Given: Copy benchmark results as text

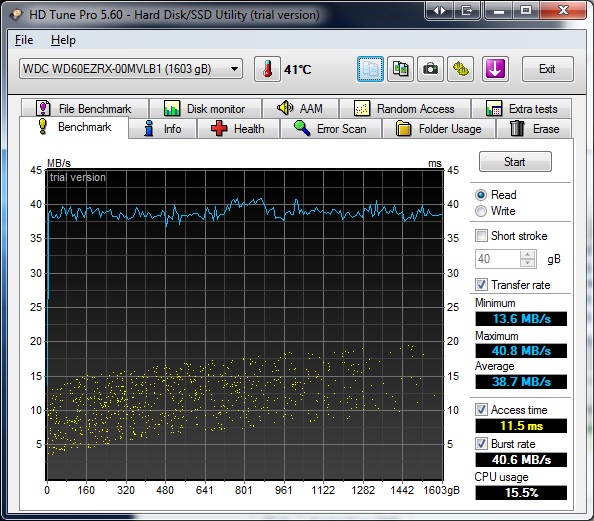Looking at the screenshot, I should pos(370,69).
